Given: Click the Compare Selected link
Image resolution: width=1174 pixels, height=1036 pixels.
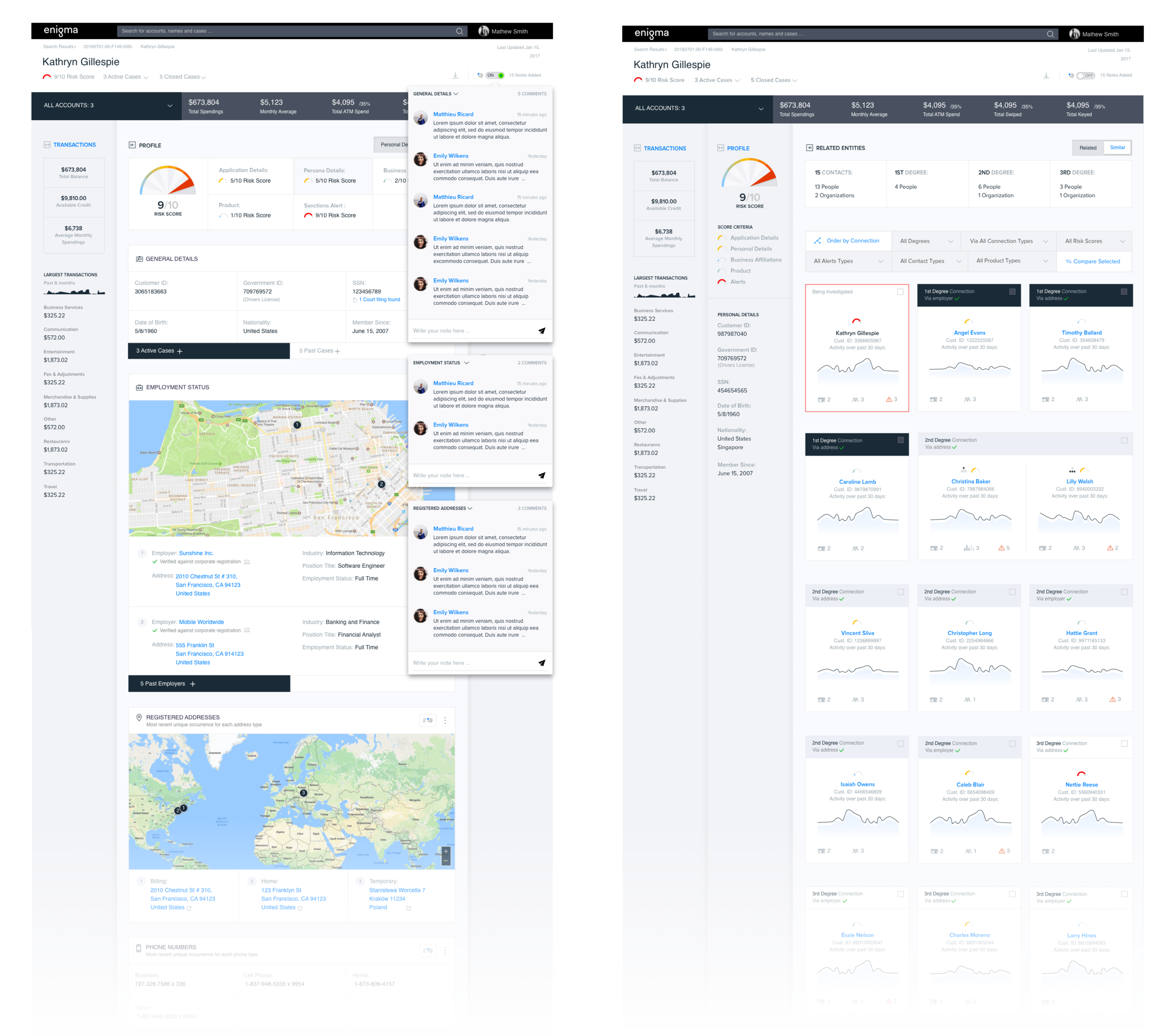Looking at the screenshot, I should tap(1096, 261).
